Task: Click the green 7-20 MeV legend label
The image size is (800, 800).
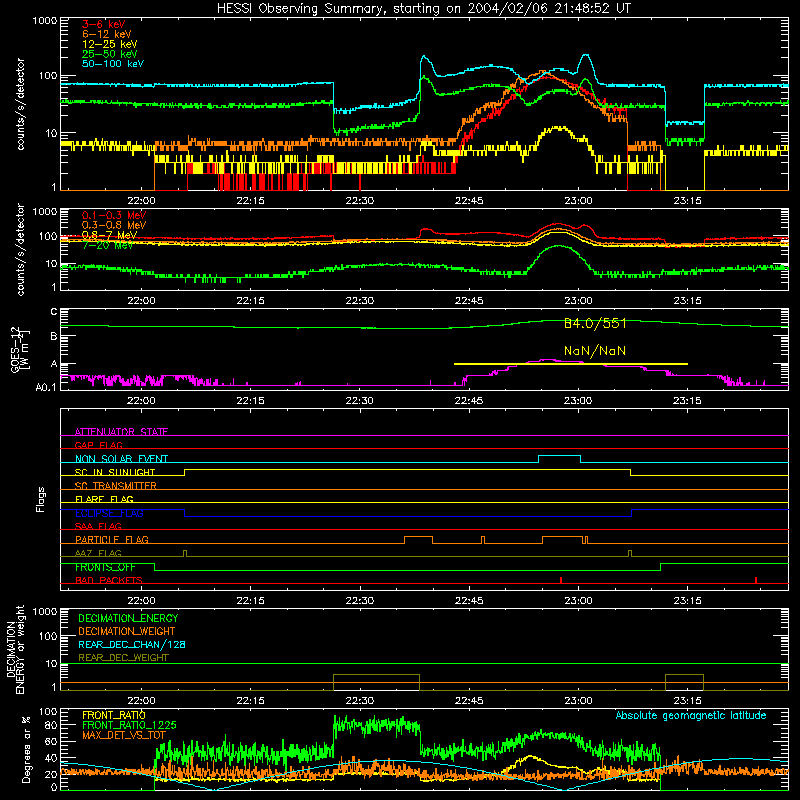Action: click(108, 245)
